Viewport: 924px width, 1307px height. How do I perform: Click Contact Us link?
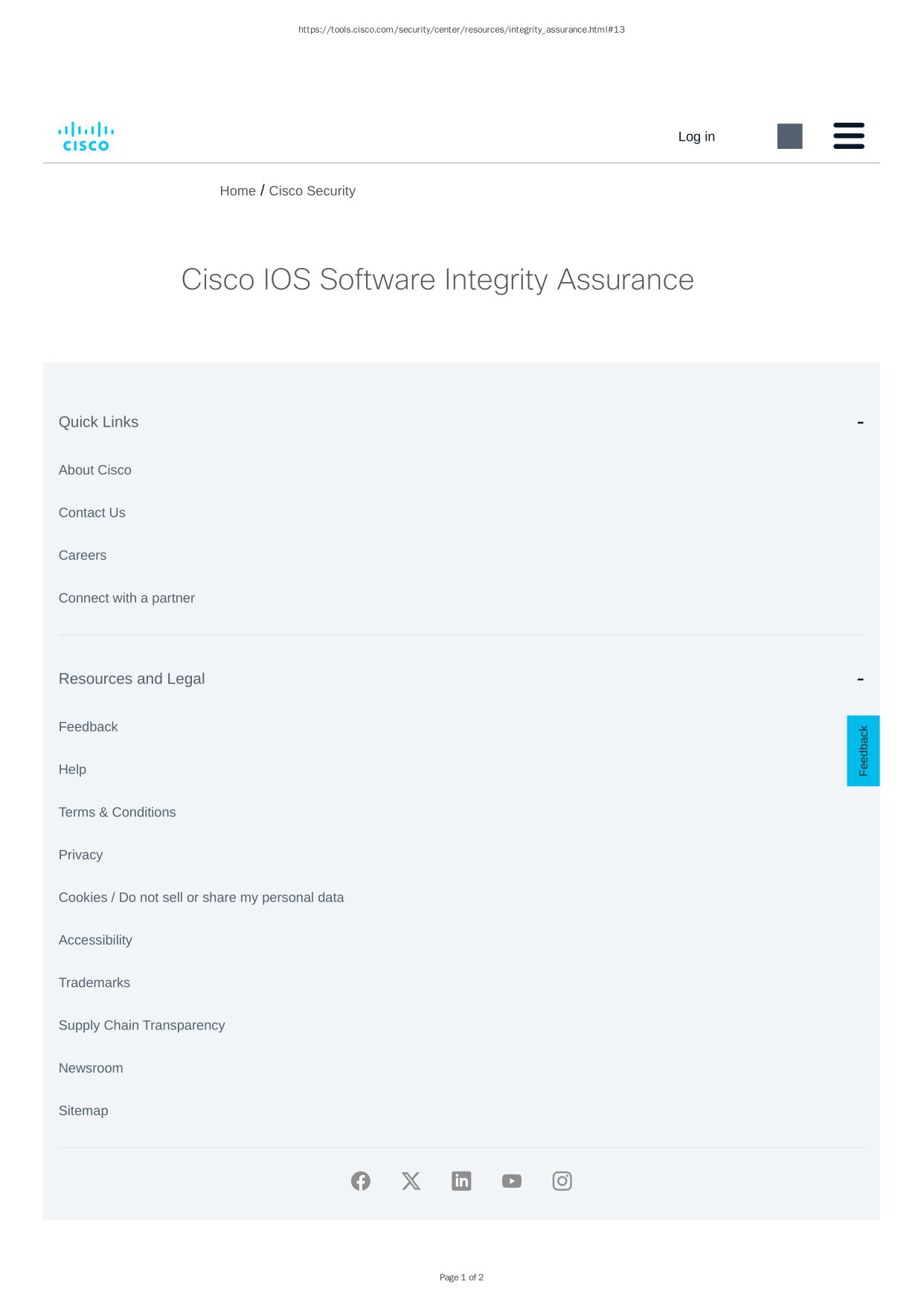(92, 513)
